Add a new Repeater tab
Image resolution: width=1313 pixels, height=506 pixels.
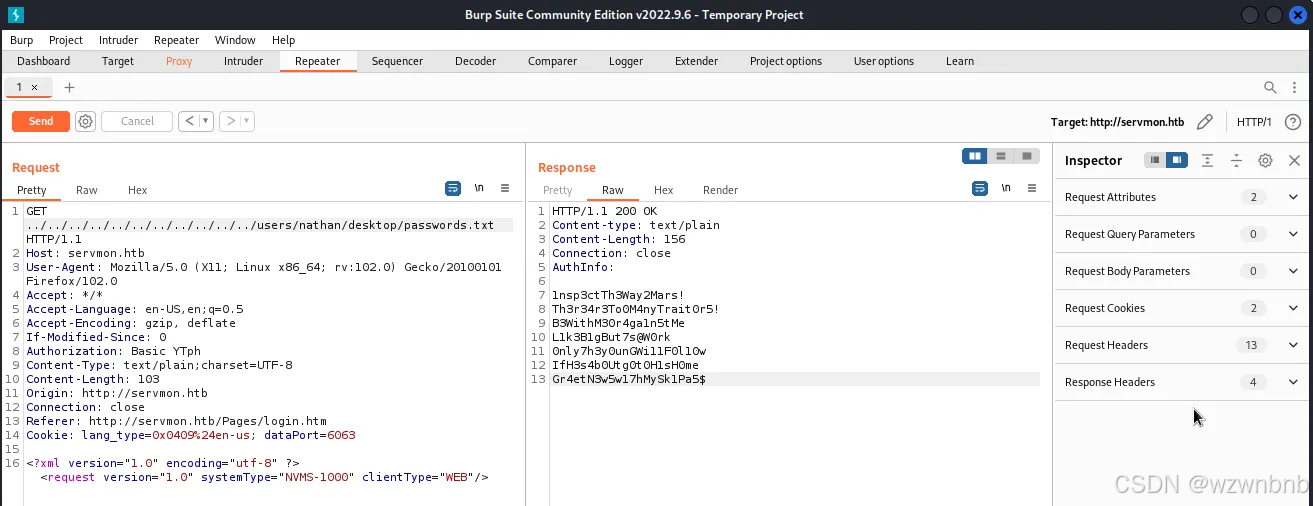(69, 88)
